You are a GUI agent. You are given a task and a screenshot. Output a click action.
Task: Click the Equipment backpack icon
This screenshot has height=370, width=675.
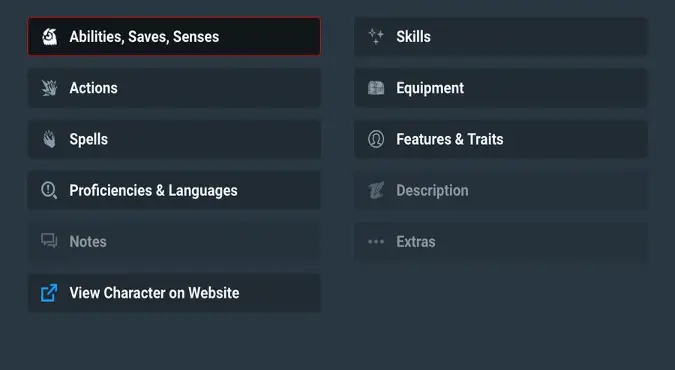click(x=376, y=88)
